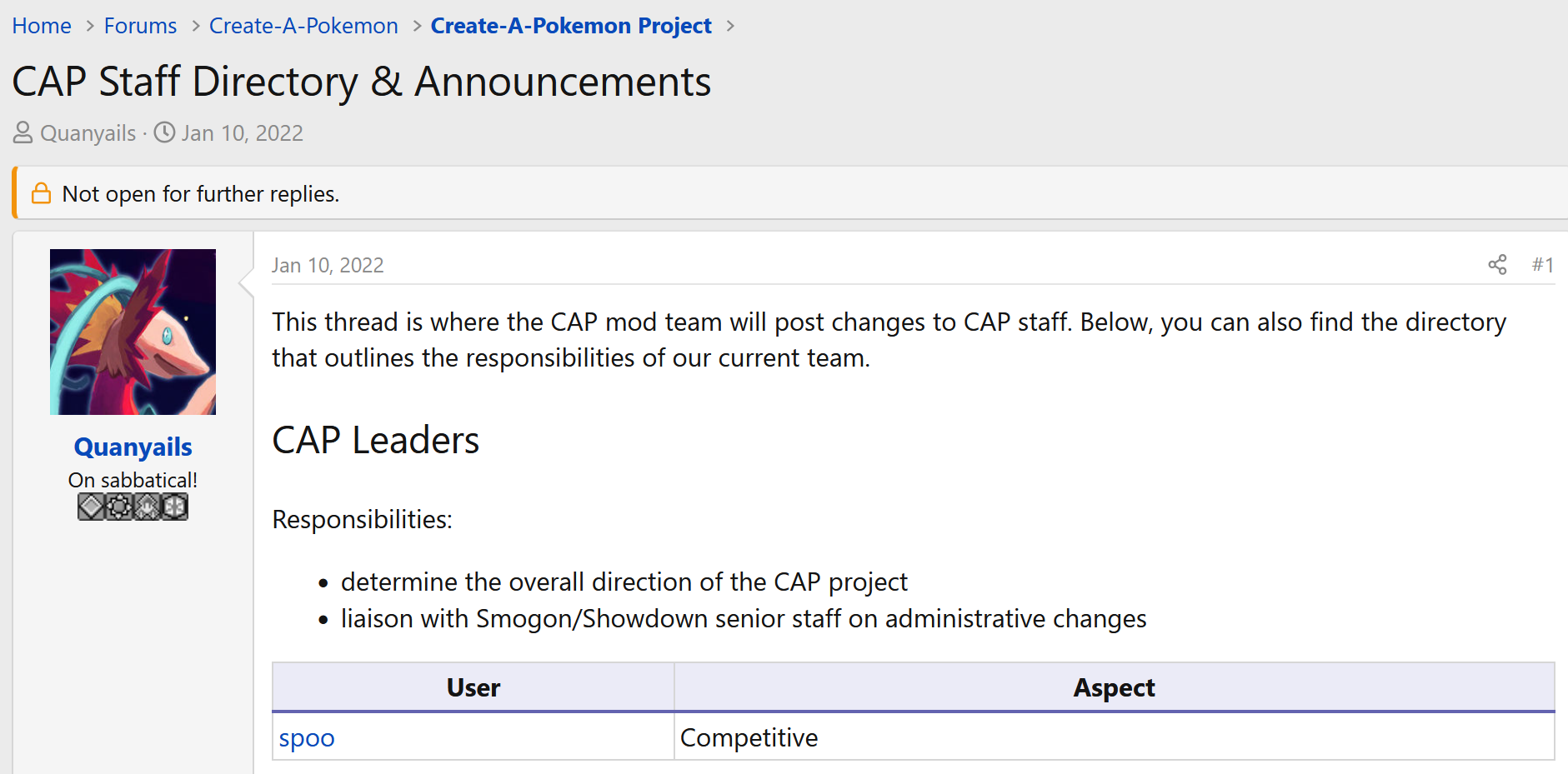Viewport: 1568px width, 774px height.
Task: Click the Quanyails avatar image
Action: coord(133,332)
